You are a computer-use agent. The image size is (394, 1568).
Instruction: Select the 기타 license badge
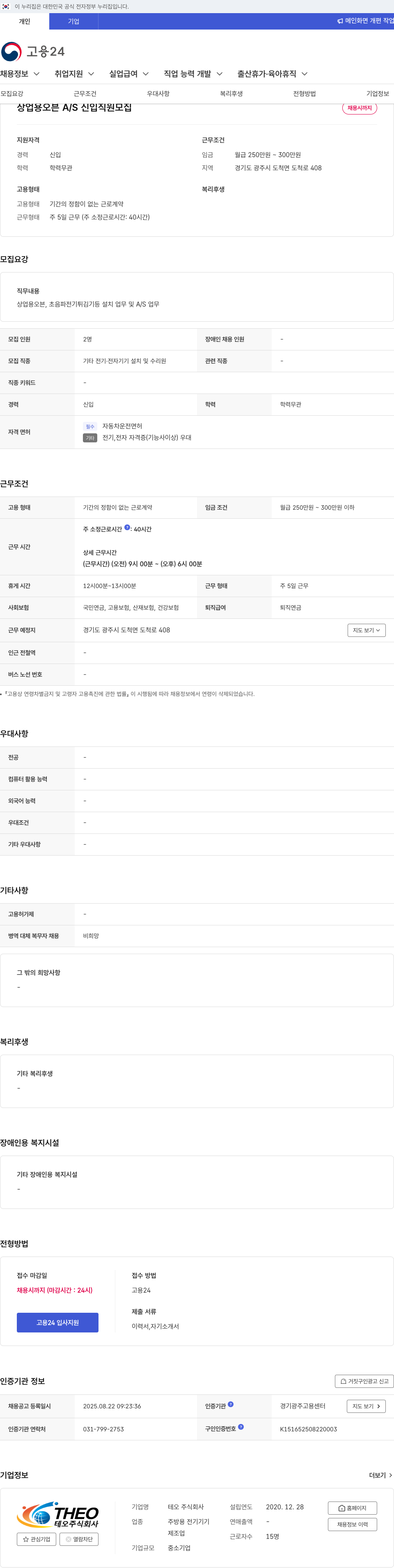(90, 437)
